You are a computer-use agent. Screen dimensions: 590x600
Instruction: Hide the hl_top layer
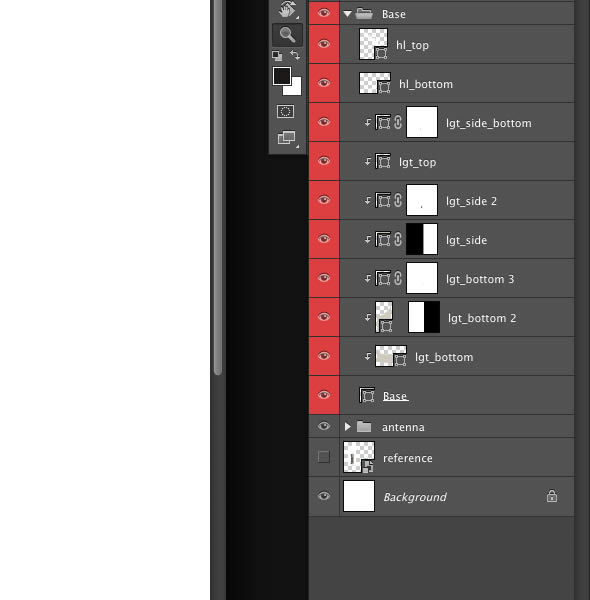pyautogui.click(x=324, y=44)
